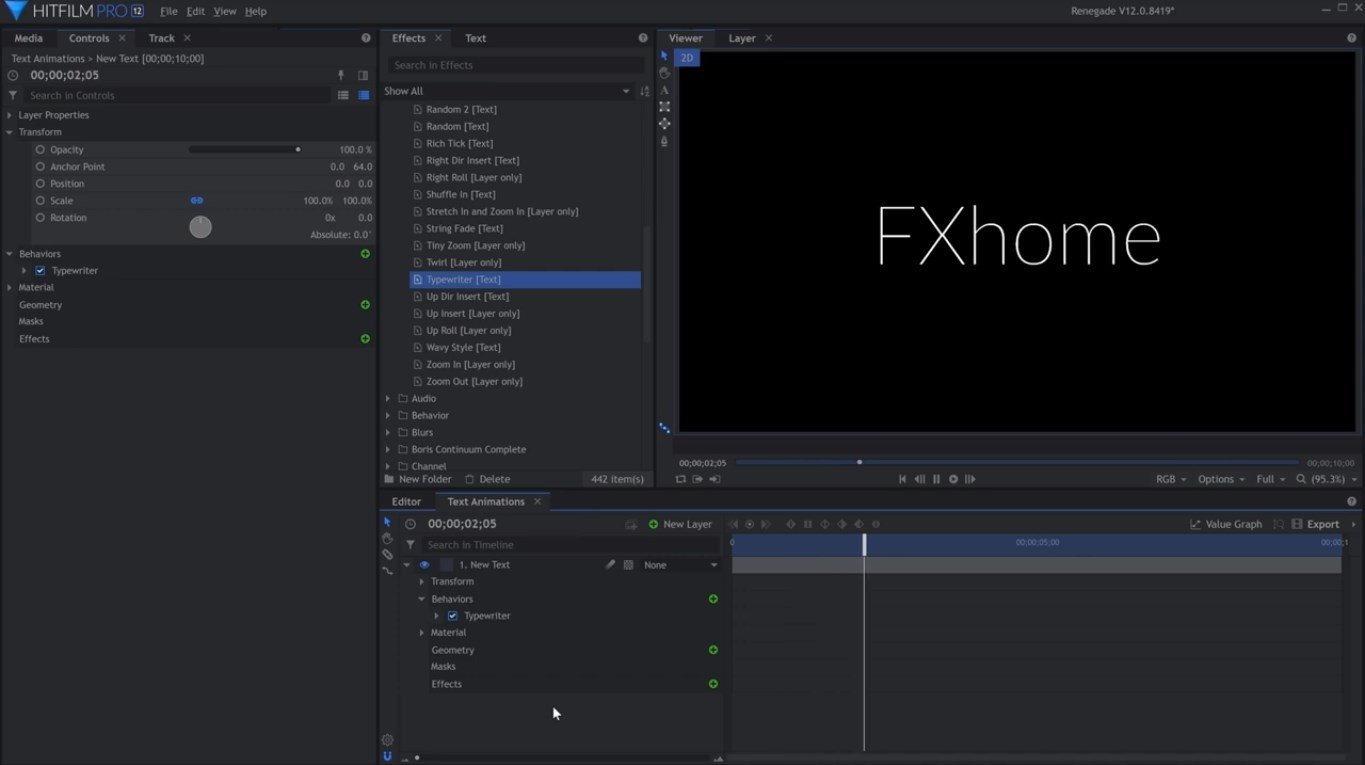
Task: Select the Text tool in the Viewer toolbar
Action: 665,90
